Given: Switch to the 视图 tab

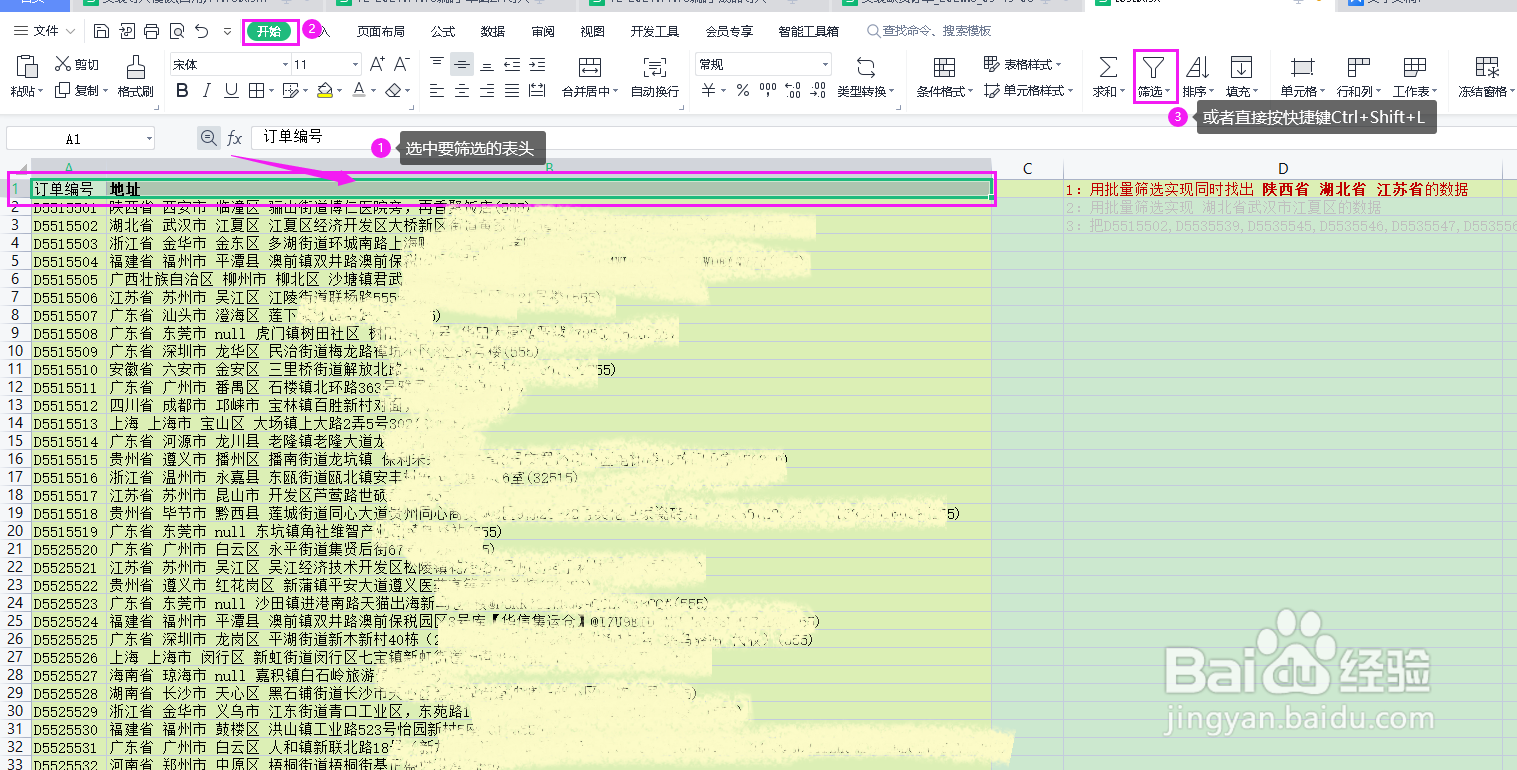Looking at the screenshot, I should 593,32.
